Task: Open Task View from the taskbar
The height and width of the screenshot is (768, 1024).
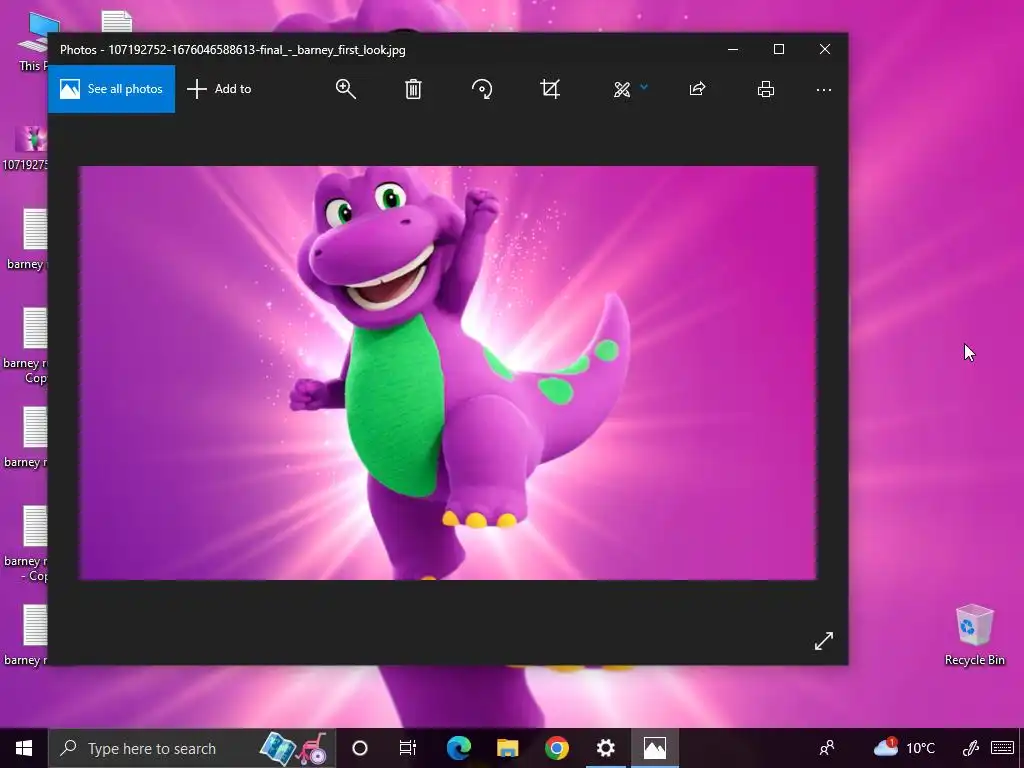Action: [x=408, y=748]
